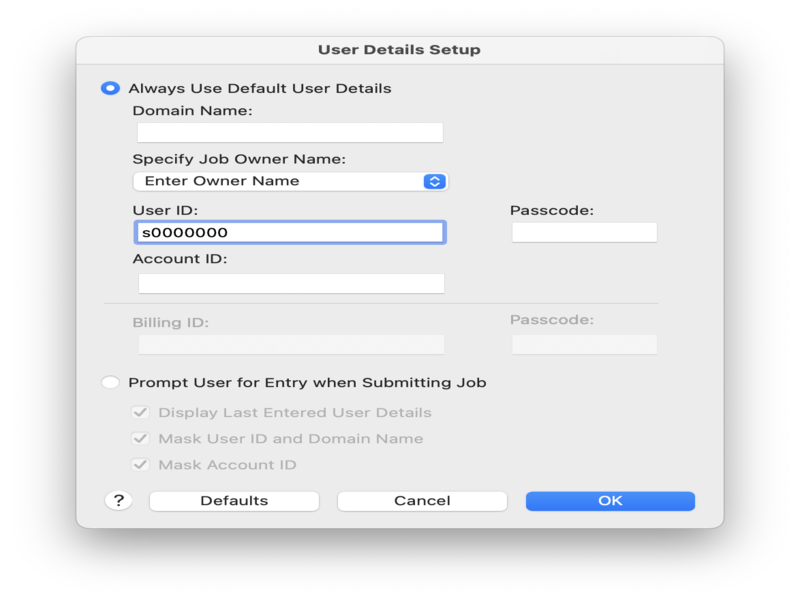
Task: Click the Domain Name input field
Action: [290, 133]
